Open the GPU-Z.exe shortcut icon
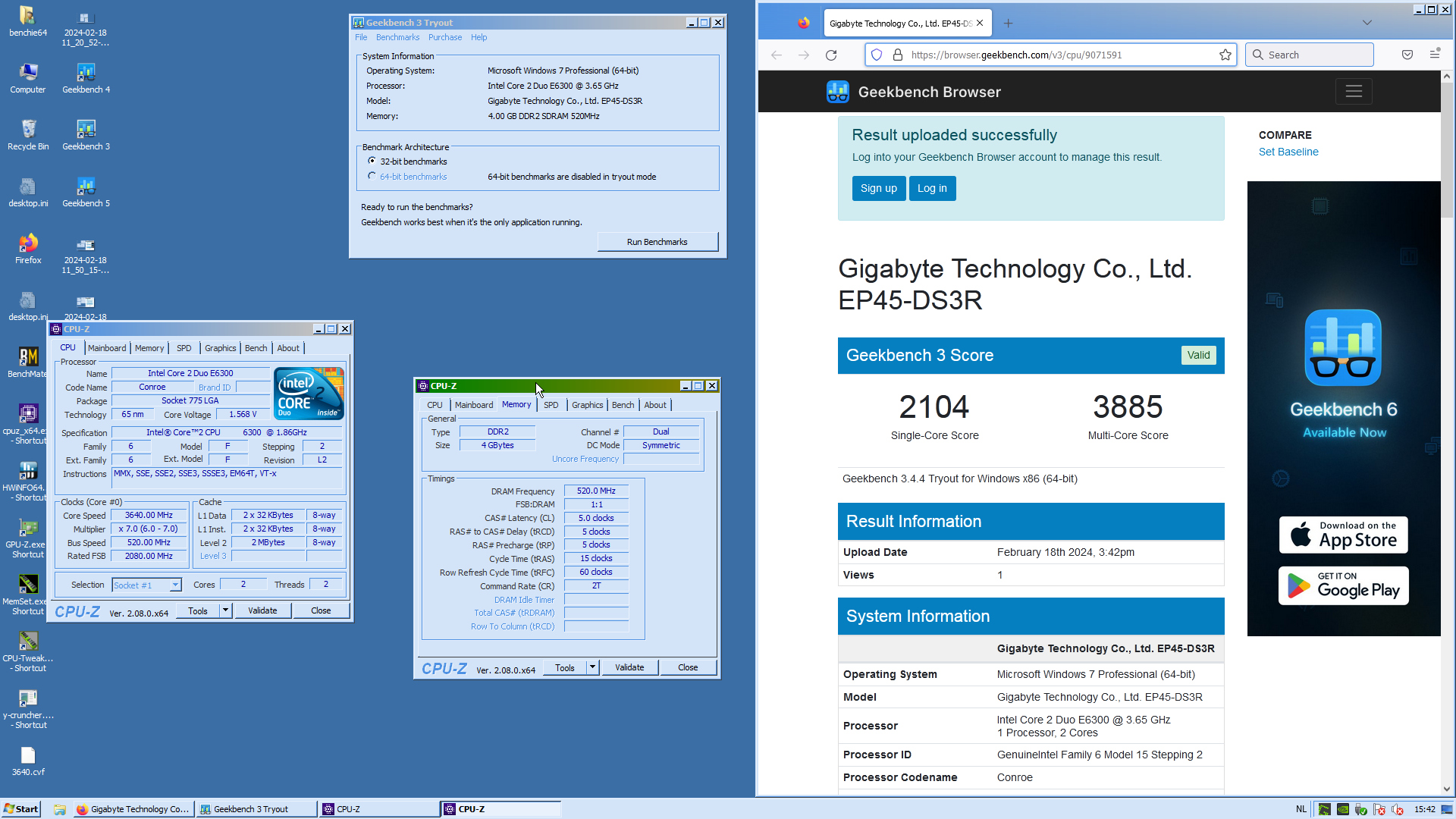The height and width of the screenshot is (819, 1456). point(28,538)
